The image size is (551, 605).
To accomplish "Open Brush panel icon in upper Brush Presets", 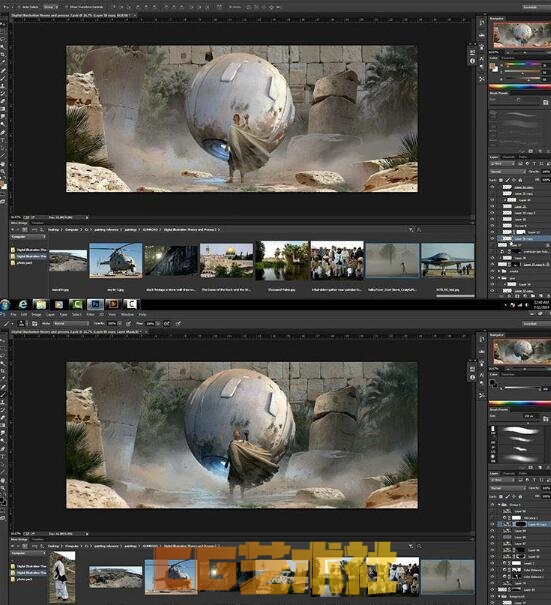I will click(545, 102).
